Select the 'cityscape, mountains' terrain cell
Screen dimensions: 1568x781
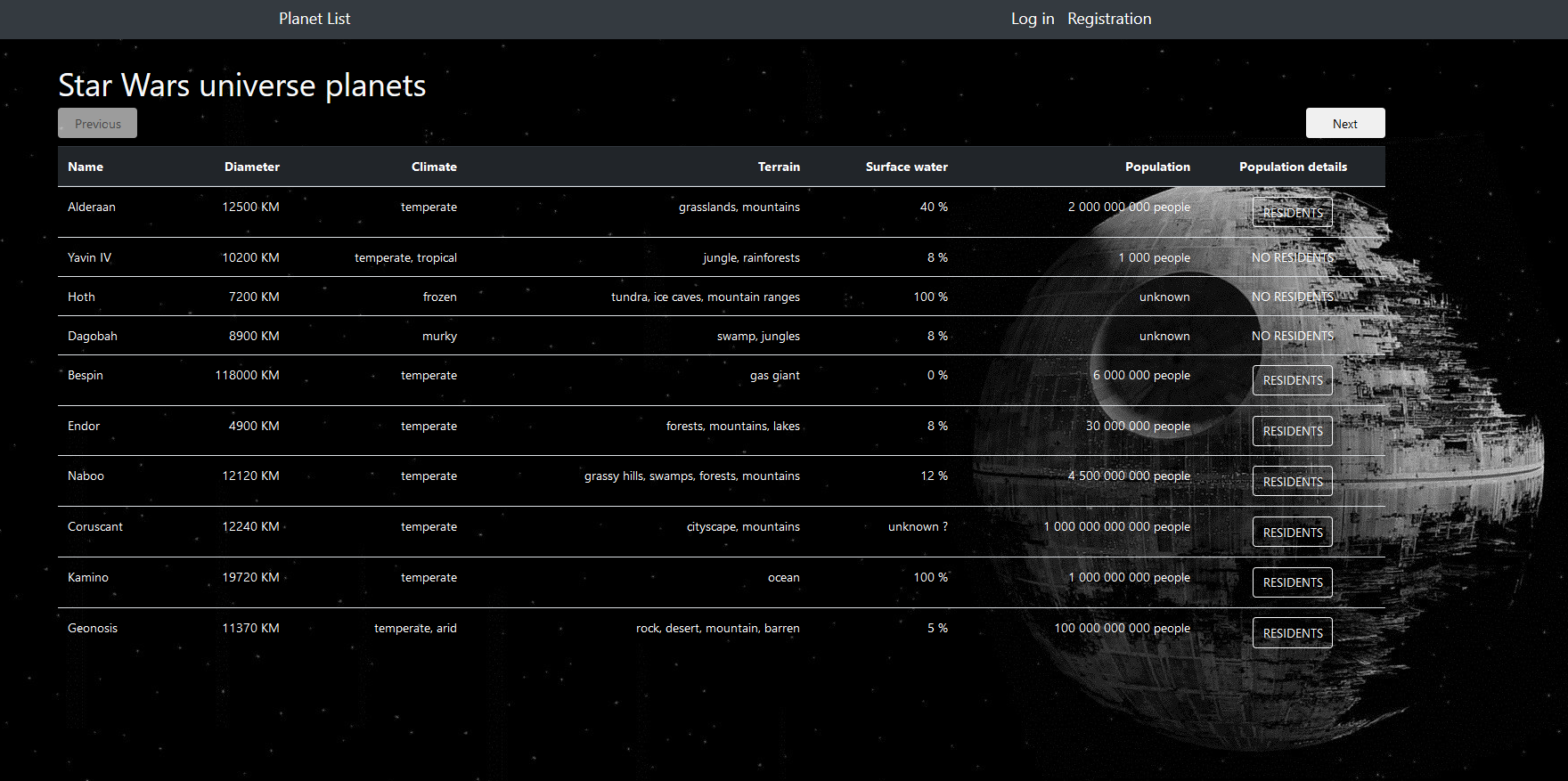tap(743, 526)
